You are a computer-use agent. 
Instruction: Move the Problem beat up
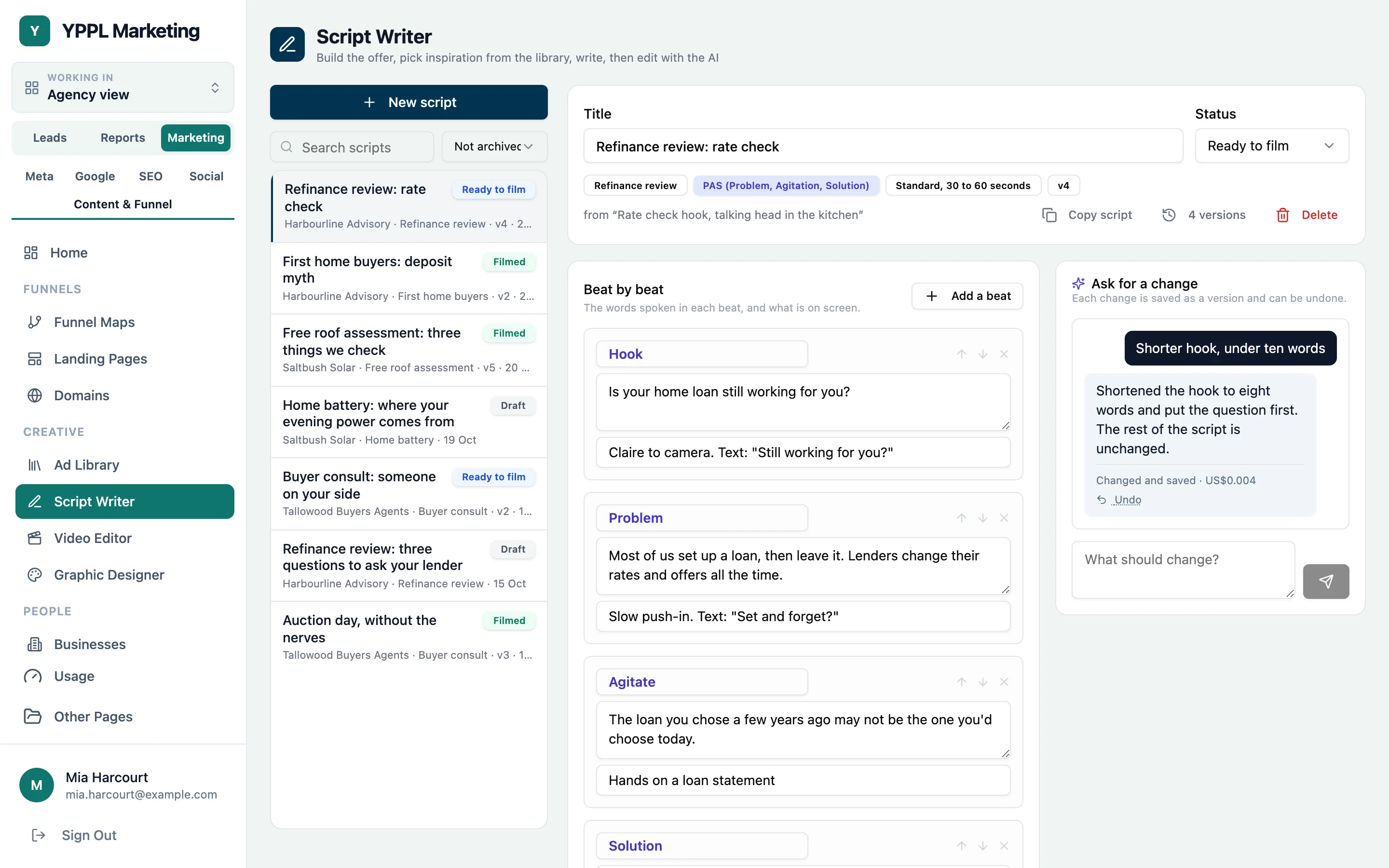(x=961, y=518)
